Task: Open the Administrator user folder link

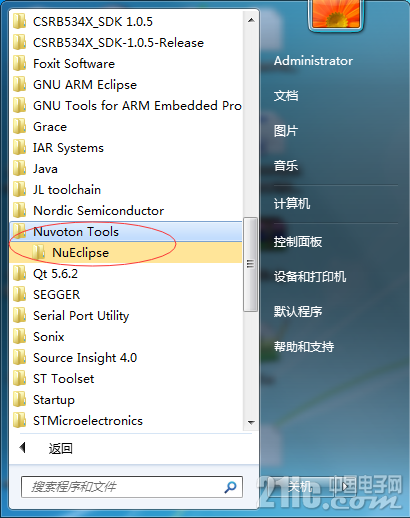Action: click(x=313, y=61)
